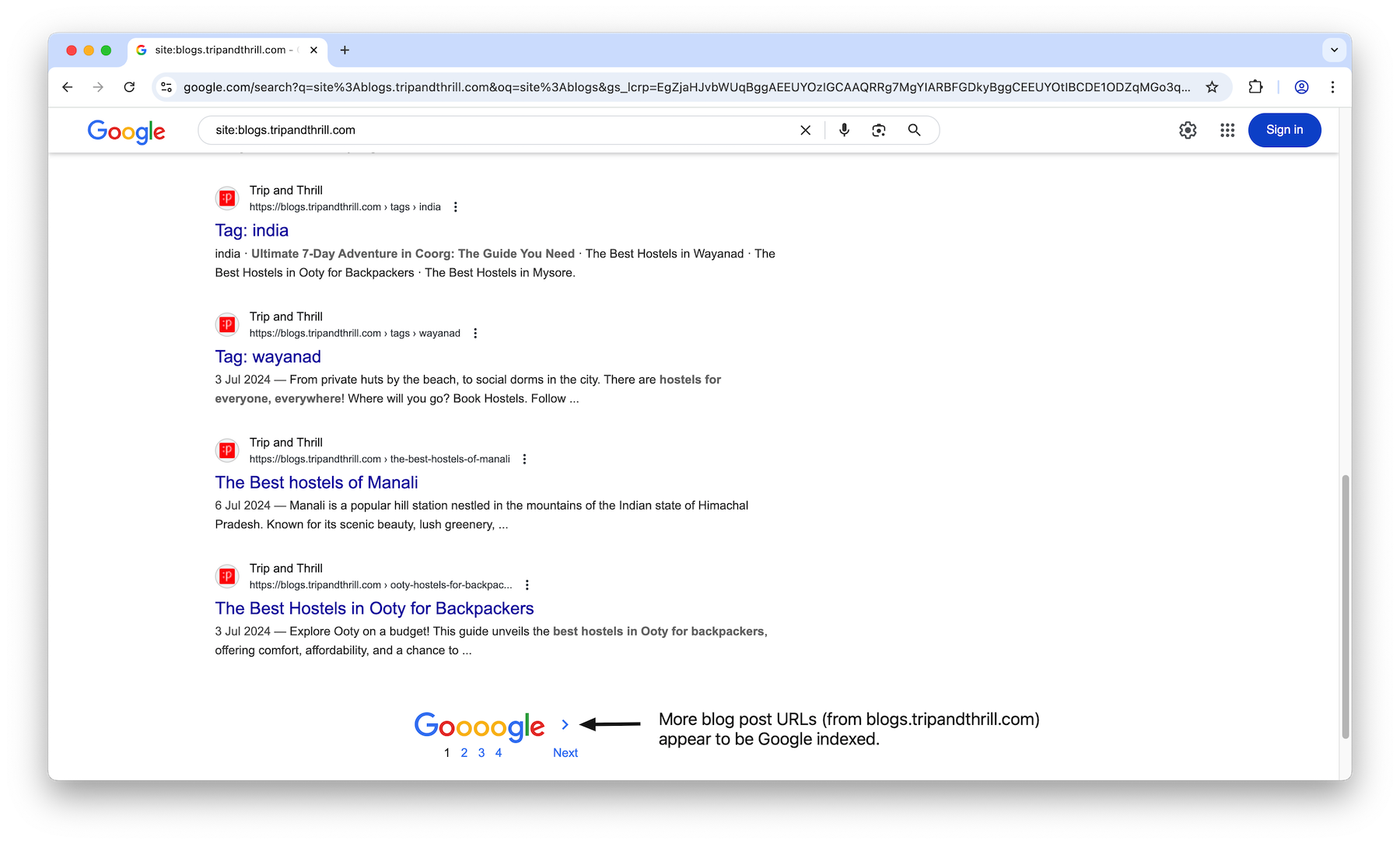Viewport: 1400px width, 844px height.
Task: Go to results page 3
Action: 481,753
